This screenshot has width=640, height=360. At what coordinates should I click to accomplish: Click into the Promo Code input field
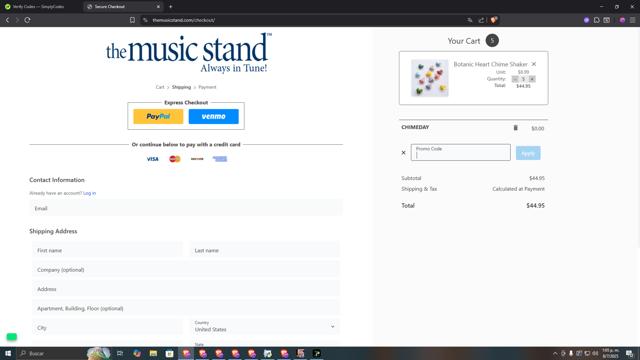pyautogui.click(x=460, y=152)
